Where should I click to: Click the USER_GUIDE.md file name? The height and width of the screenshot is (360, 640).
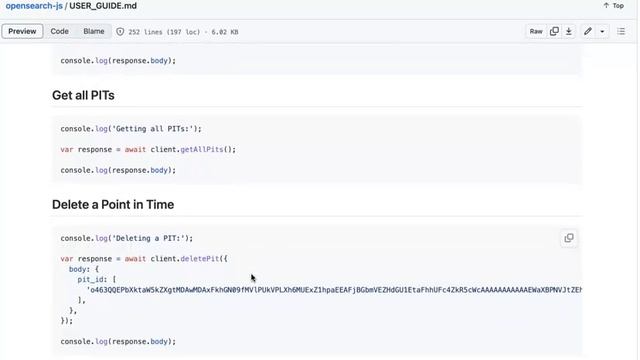103,6
